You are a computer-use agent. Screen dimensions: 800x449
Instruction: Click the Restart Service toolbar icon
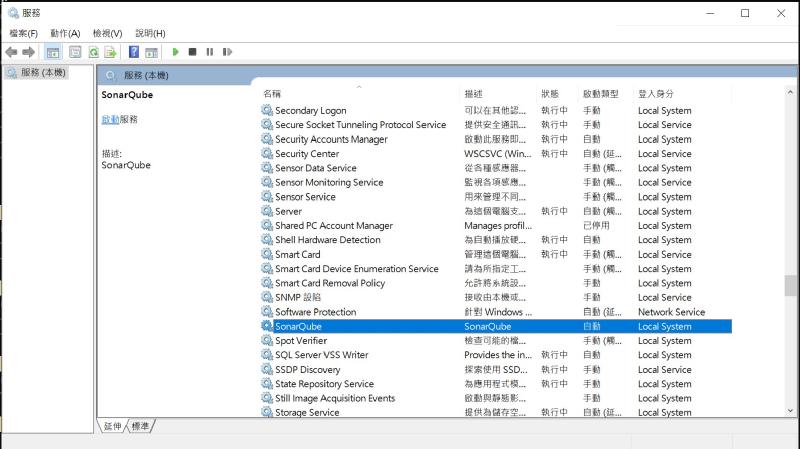(x=227, y=52)
